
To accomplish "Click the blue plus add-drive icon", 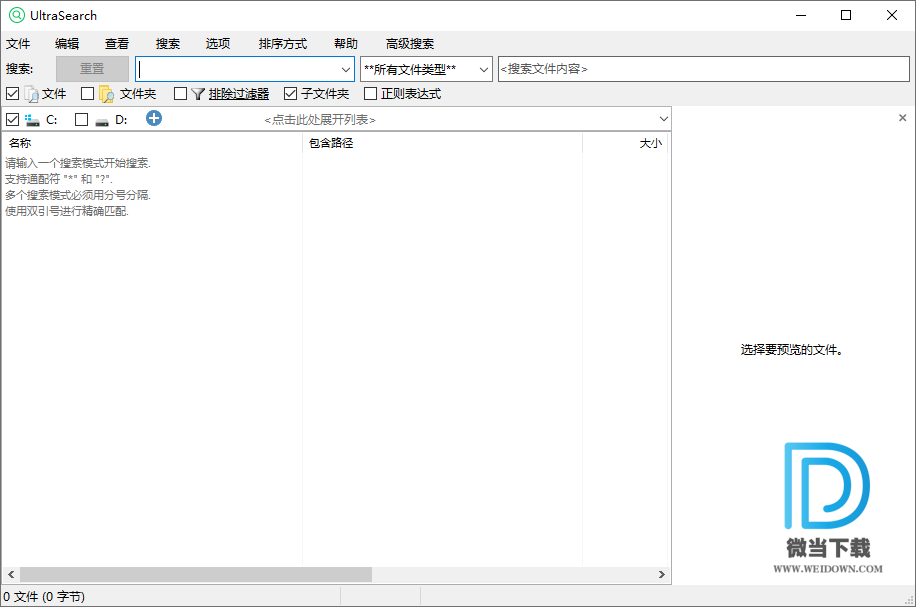I will (154, 119).
